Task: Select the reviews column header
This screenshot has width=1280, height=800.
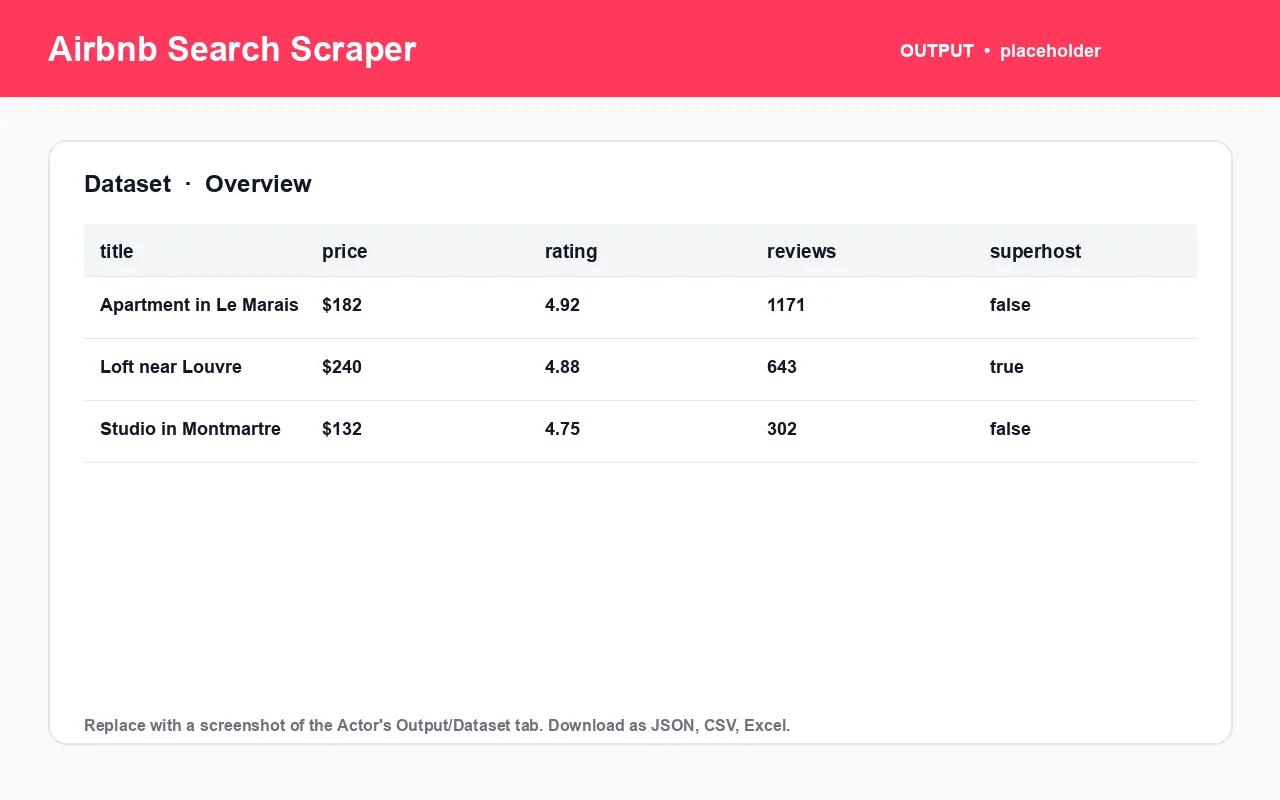Action: 801,251
